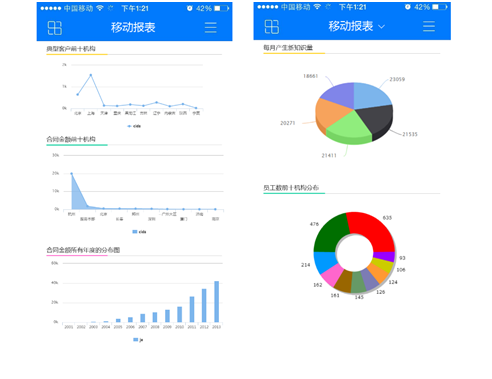Toggle the area chart legend entry

tap(139, 232)
